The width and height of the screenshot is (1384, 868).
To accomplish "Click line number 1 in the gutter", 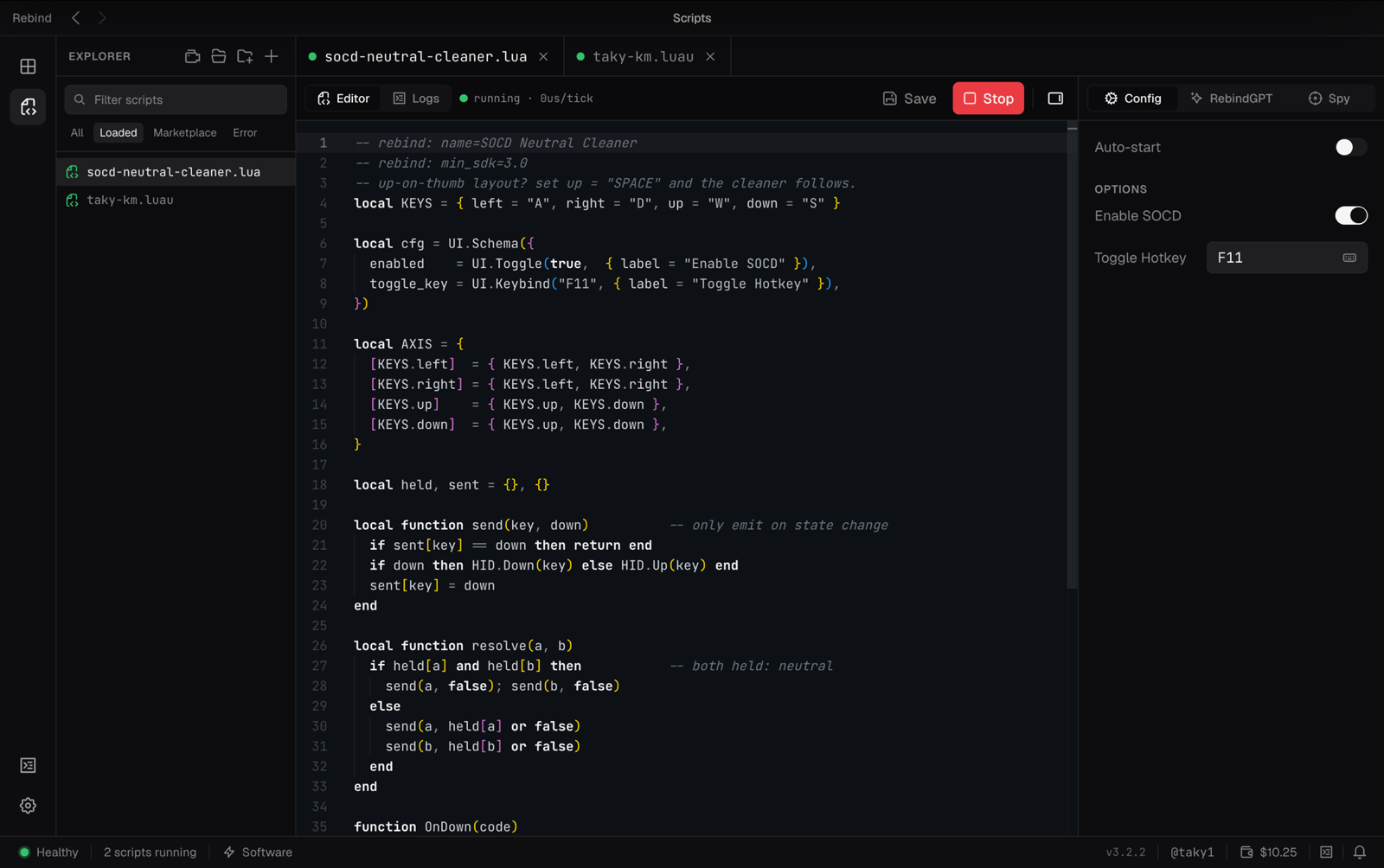I will click(x=323, y=143).
